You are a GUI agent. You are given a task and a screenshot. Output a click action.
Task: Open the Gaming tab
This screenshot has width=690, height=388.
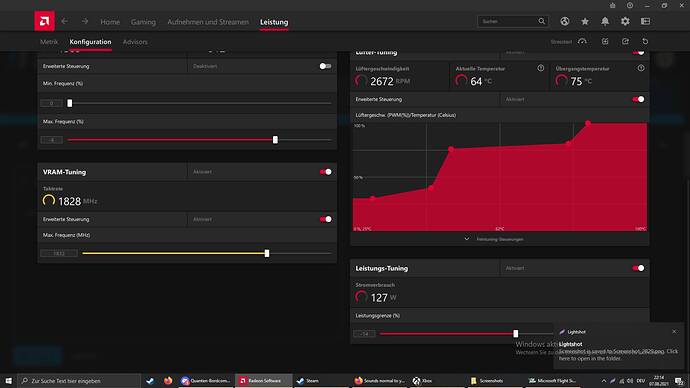[143, 22]
